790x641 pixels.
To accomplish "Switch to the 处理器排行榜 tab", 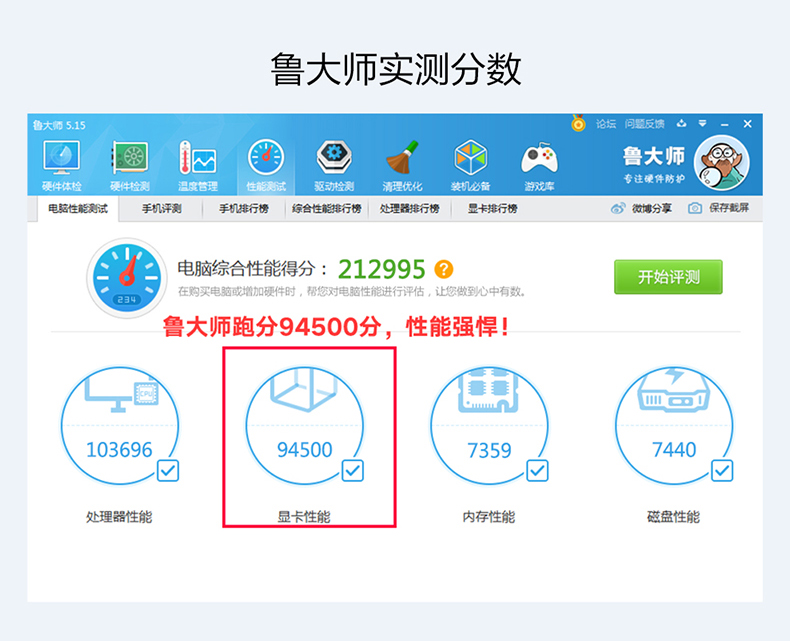I will coord(410,209).
